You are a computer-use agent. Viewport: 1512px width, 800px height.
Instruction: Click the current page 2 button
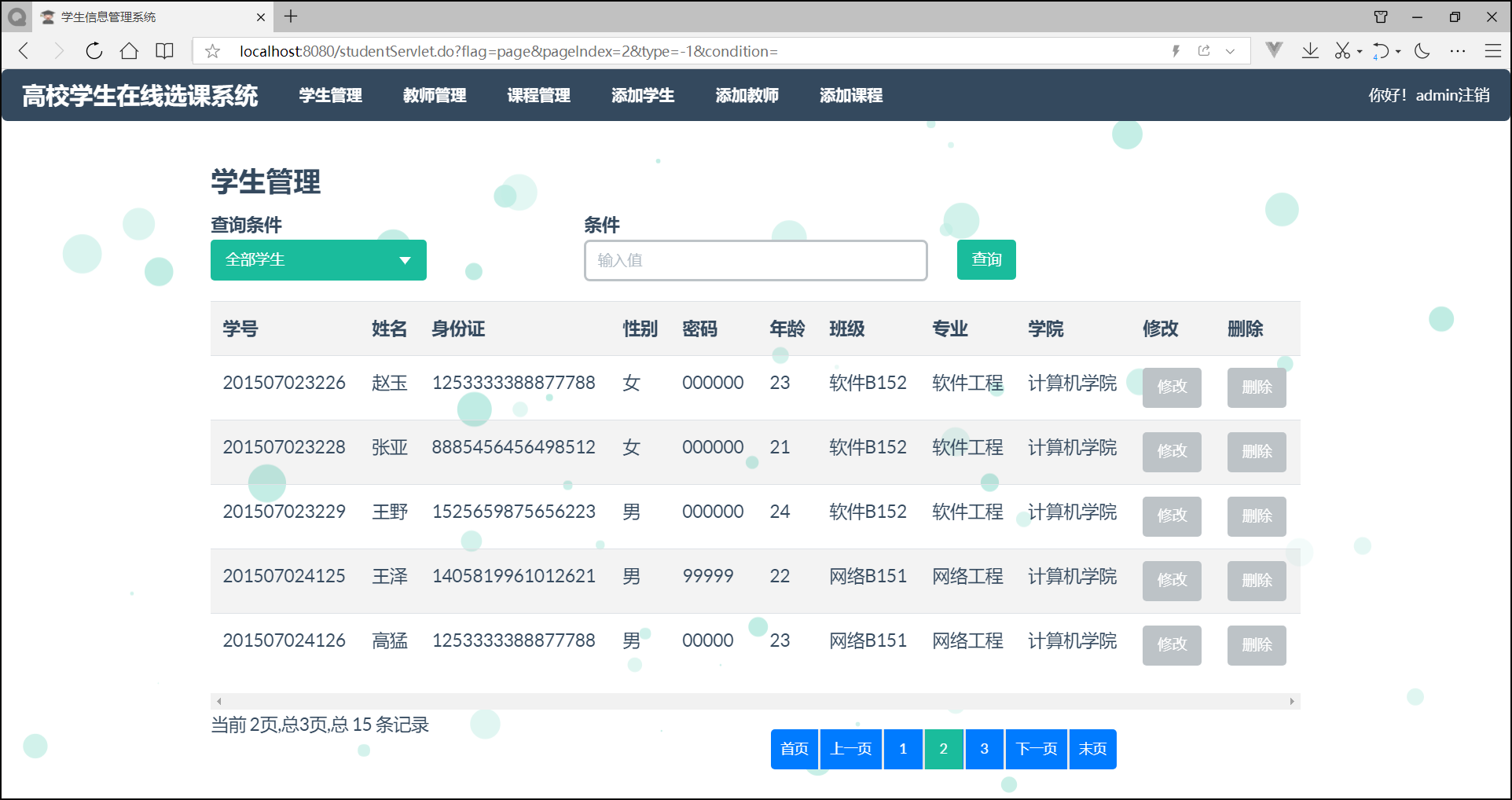point(944,749)
